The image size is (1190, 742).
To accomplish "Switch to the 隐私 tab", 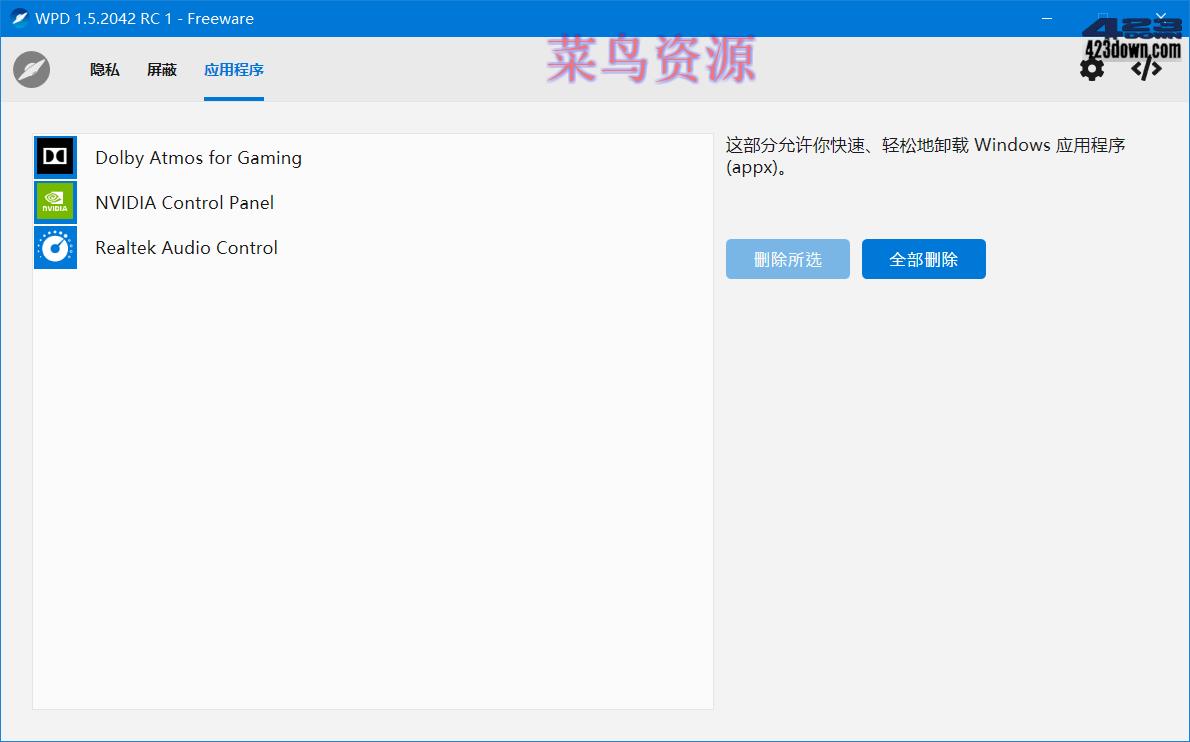I will point(104,69).
